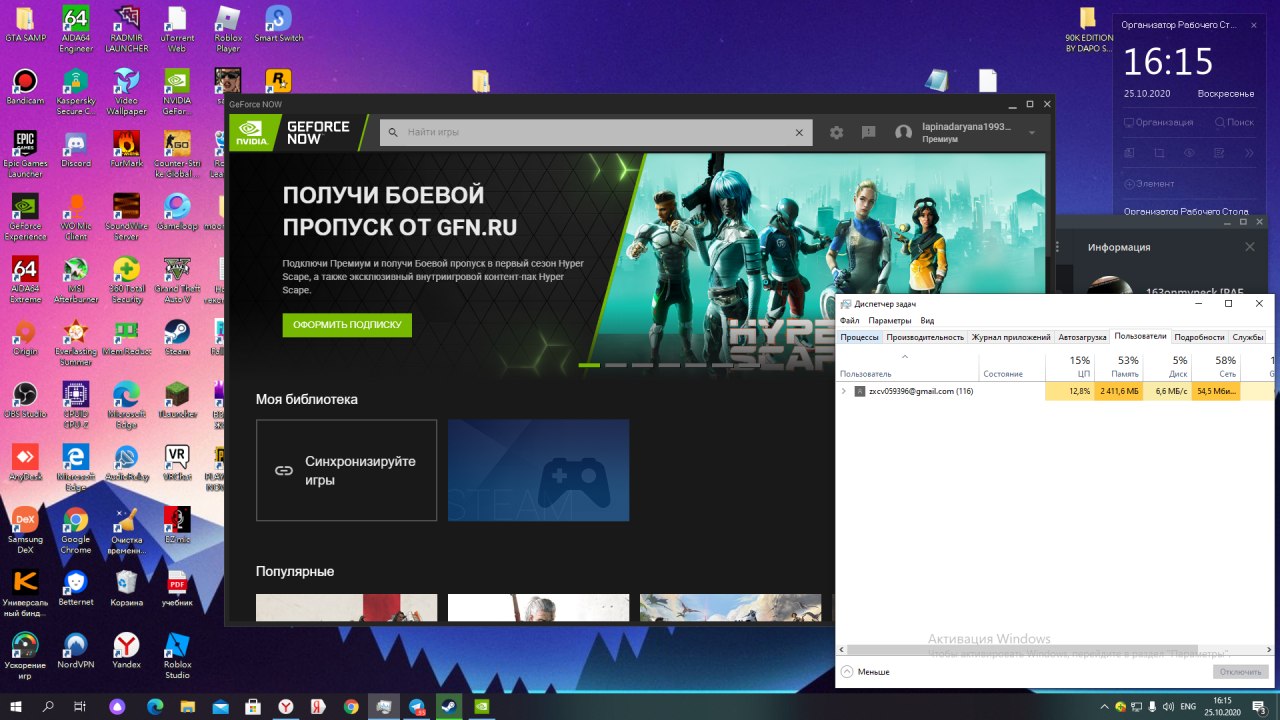This screenshot has width=1280, height=720.
Task: Open notification center in system tray
Action: [1259, 706]
